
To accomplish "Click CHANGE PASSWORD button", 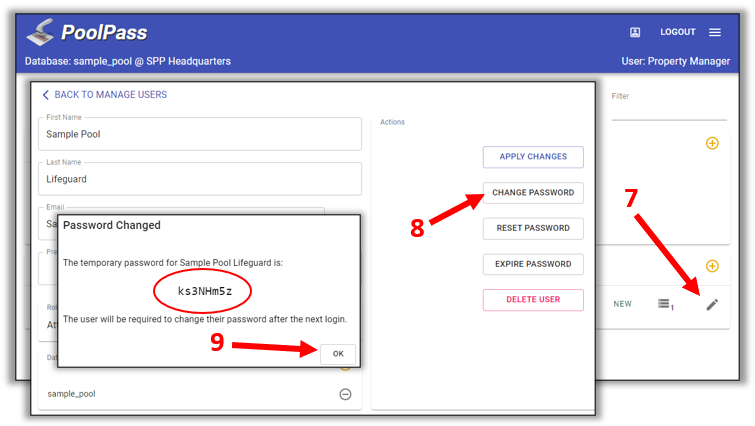I will [x=533, y=193].
